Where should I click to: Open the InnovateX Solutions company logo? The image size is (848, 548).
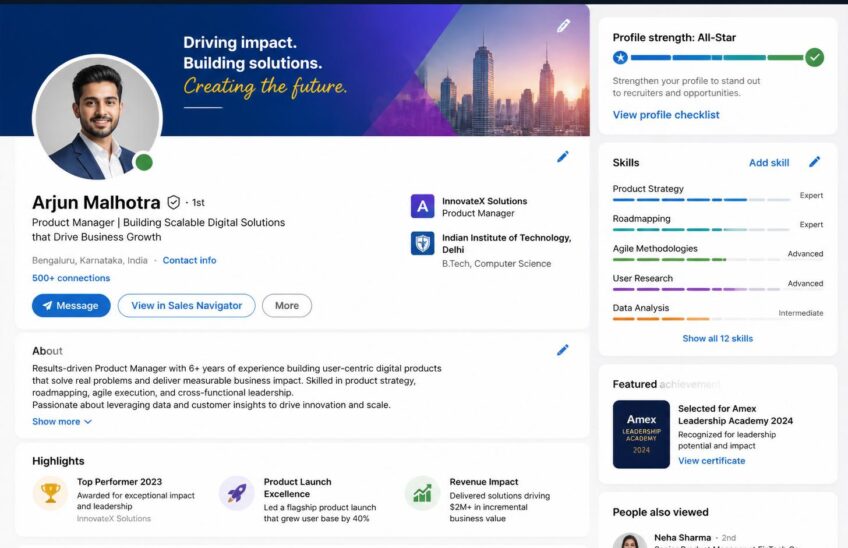click(422, 206)
